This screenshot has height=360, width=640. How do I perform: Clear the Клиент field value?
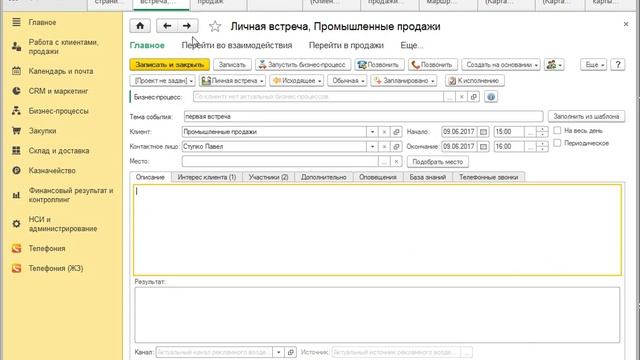tap(384, 132)
